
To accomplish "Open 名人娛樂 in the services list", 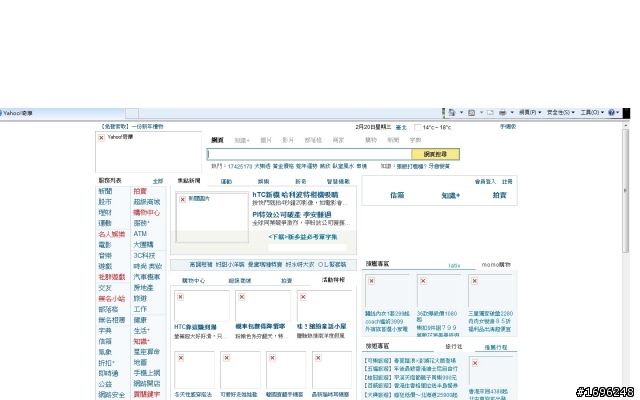I will pos(111,234).
